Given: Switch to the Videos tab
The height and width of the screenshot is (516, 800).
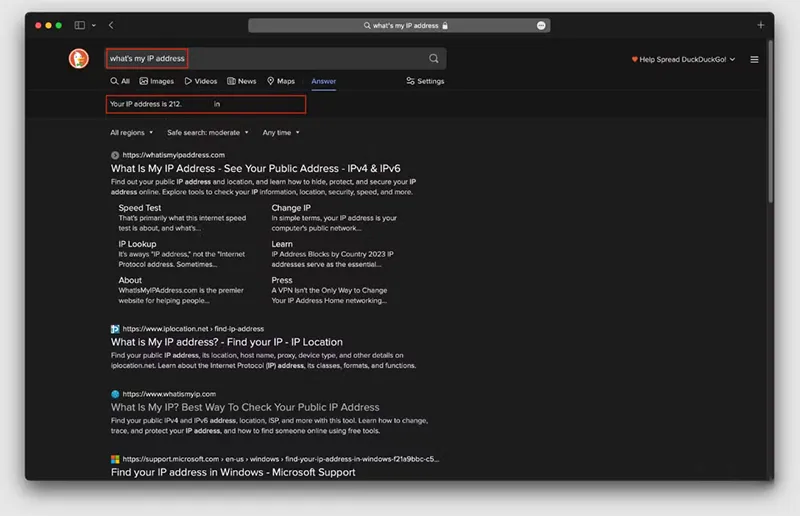Looking at the screenshot, I should [x=200, y=81].
